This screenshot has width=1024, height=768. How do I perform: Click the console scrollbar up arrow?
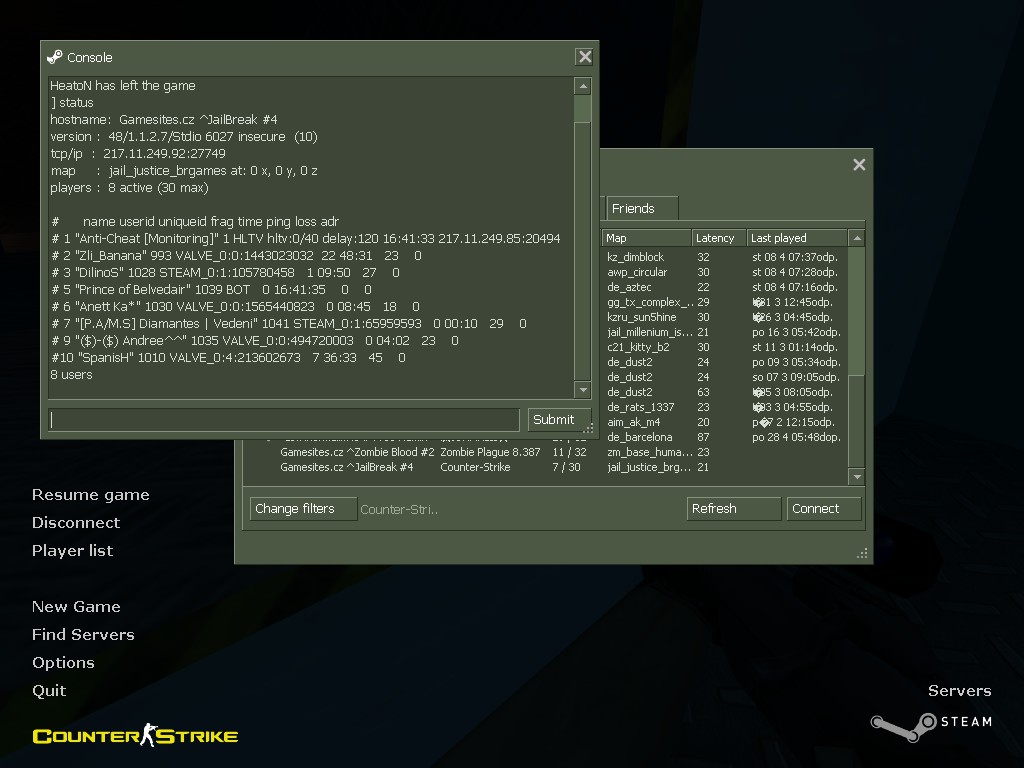coord(583,86)
